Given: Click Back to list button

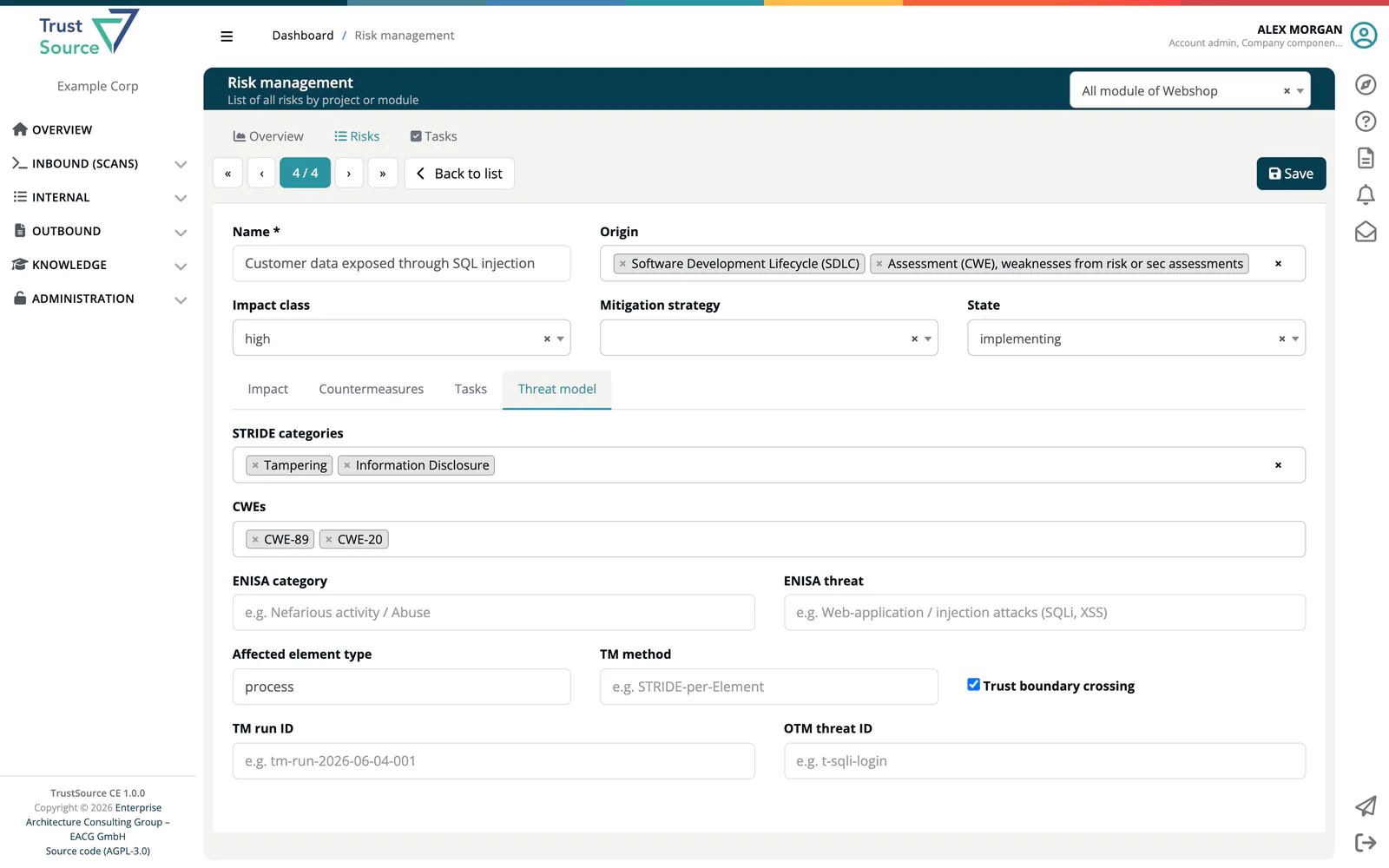Looking at the screenshot, I should (459, 174).
